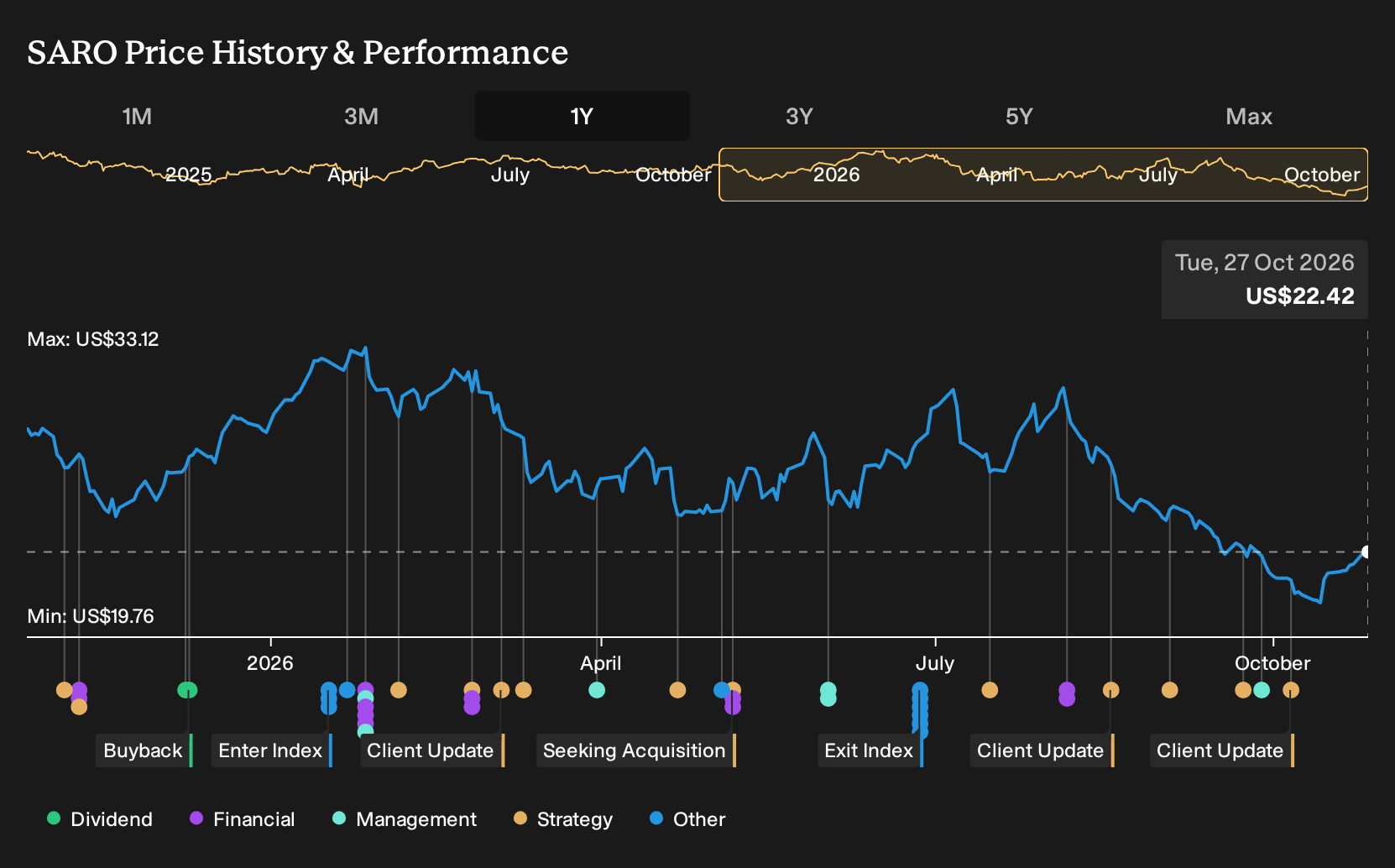Toggle the Financial legend filter
Image resolution: width=1395 pixels, height=868 pixels.
coord(243,819)
